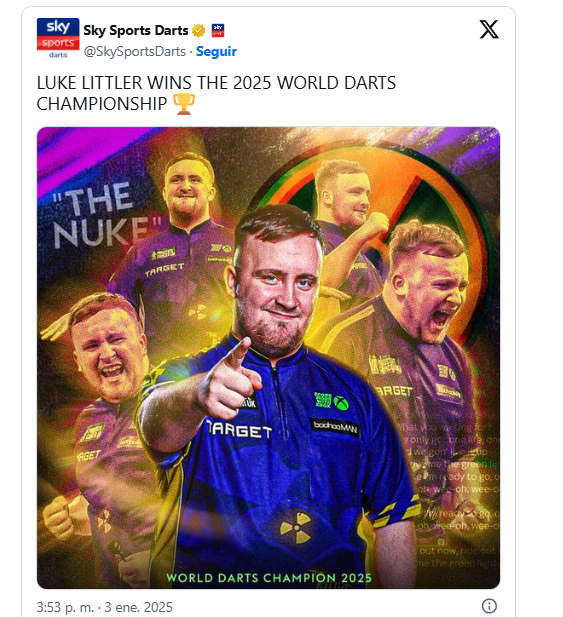This screenshot has width=563, height=617.
Task: Open the tweet's champion poster image
Action: click(268, 358)
